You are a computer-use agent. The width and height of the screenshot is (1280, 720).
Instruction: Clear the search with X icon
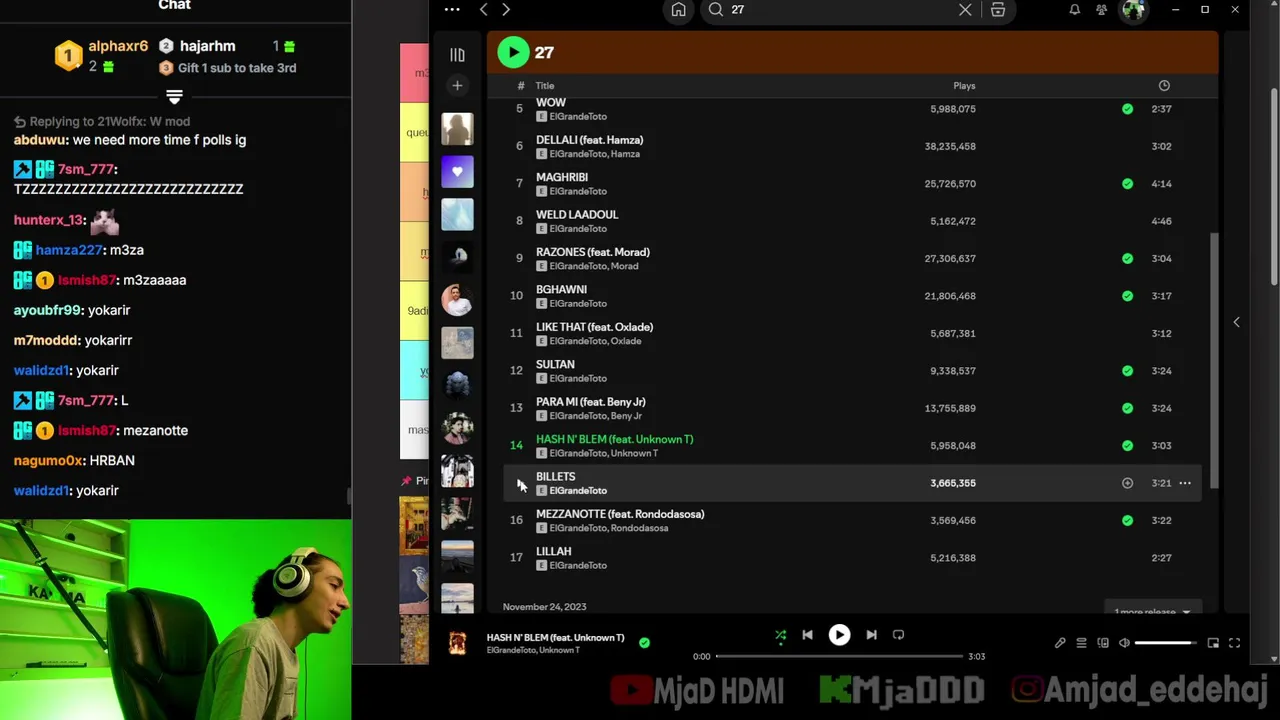pyautogui.click(x=965, y=10)
